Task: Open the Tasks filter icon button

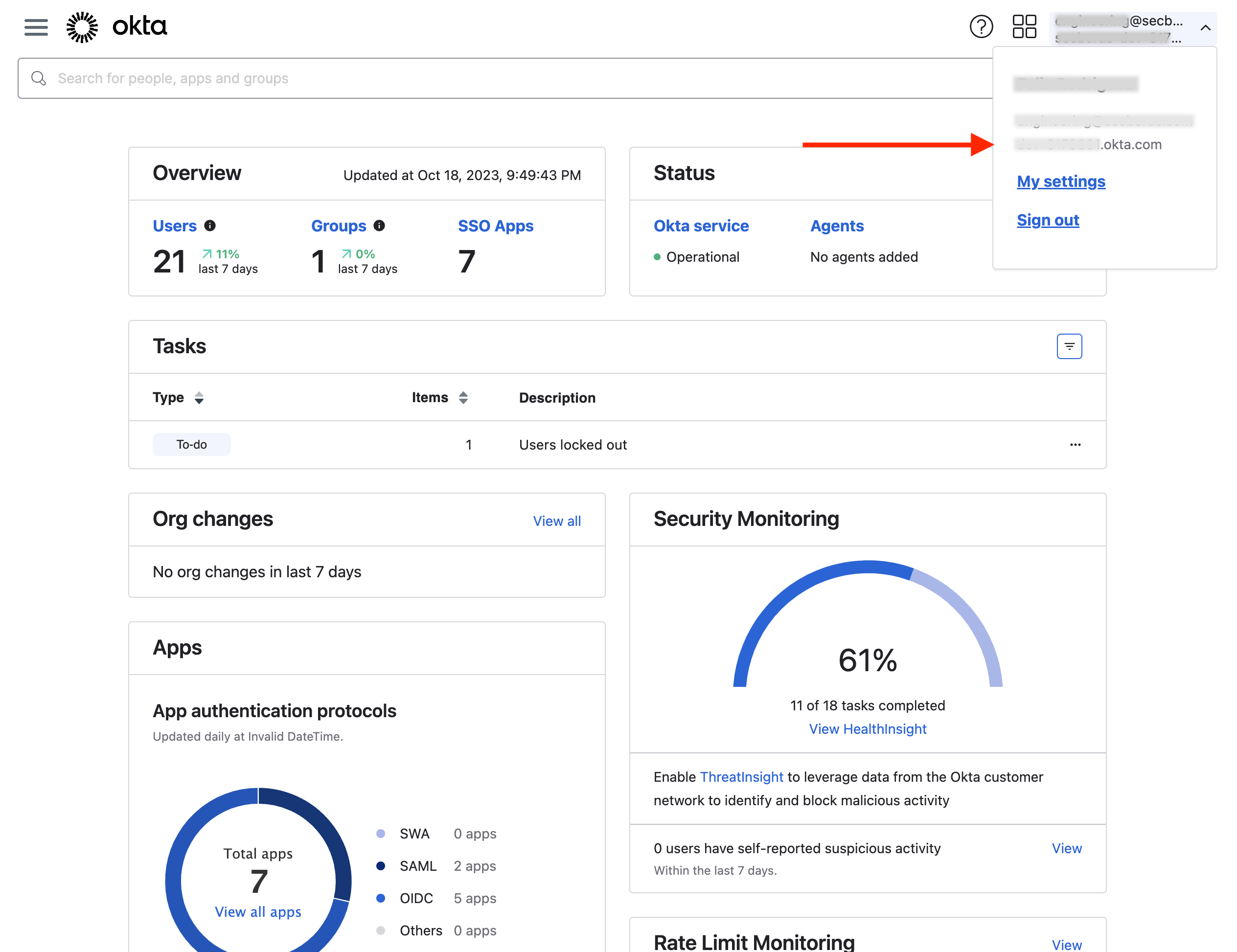Action: [1069, 346]
